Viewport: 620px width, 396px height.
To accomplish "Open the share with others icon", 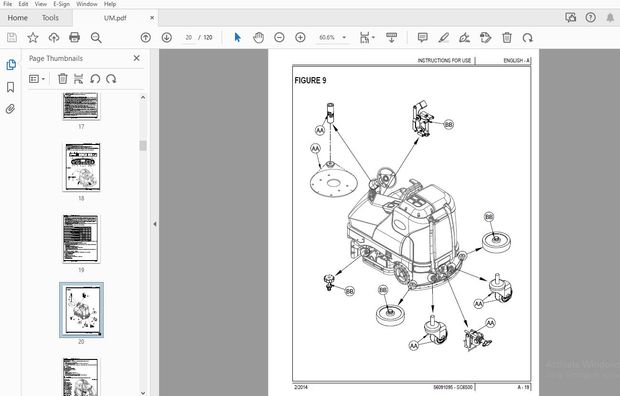I will 570,17.
